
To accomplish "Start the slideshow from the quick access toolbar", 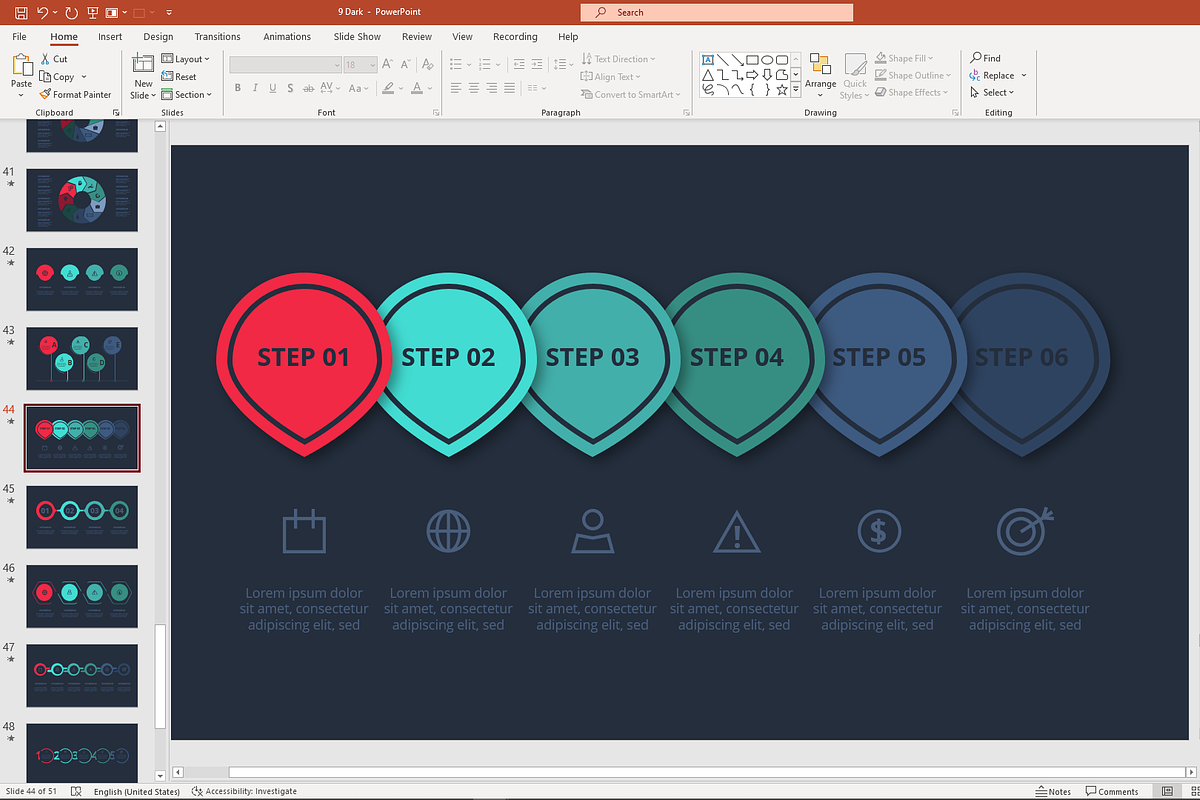I will (x=93, y=12).
